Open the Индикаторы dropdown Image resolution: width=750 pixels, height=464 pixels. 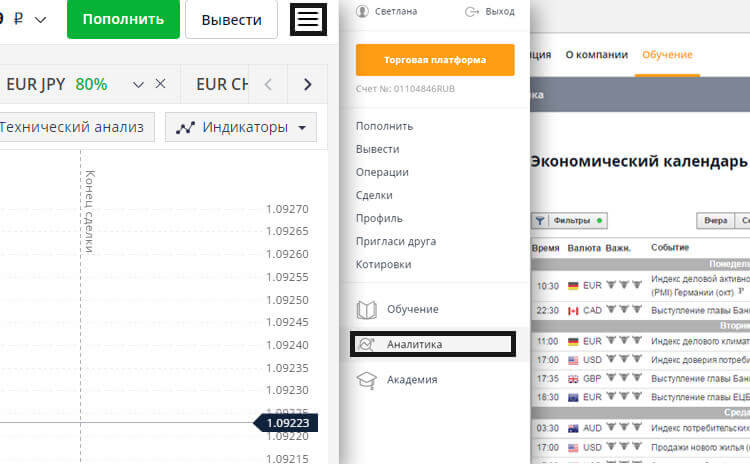click(x=241, y=127)
